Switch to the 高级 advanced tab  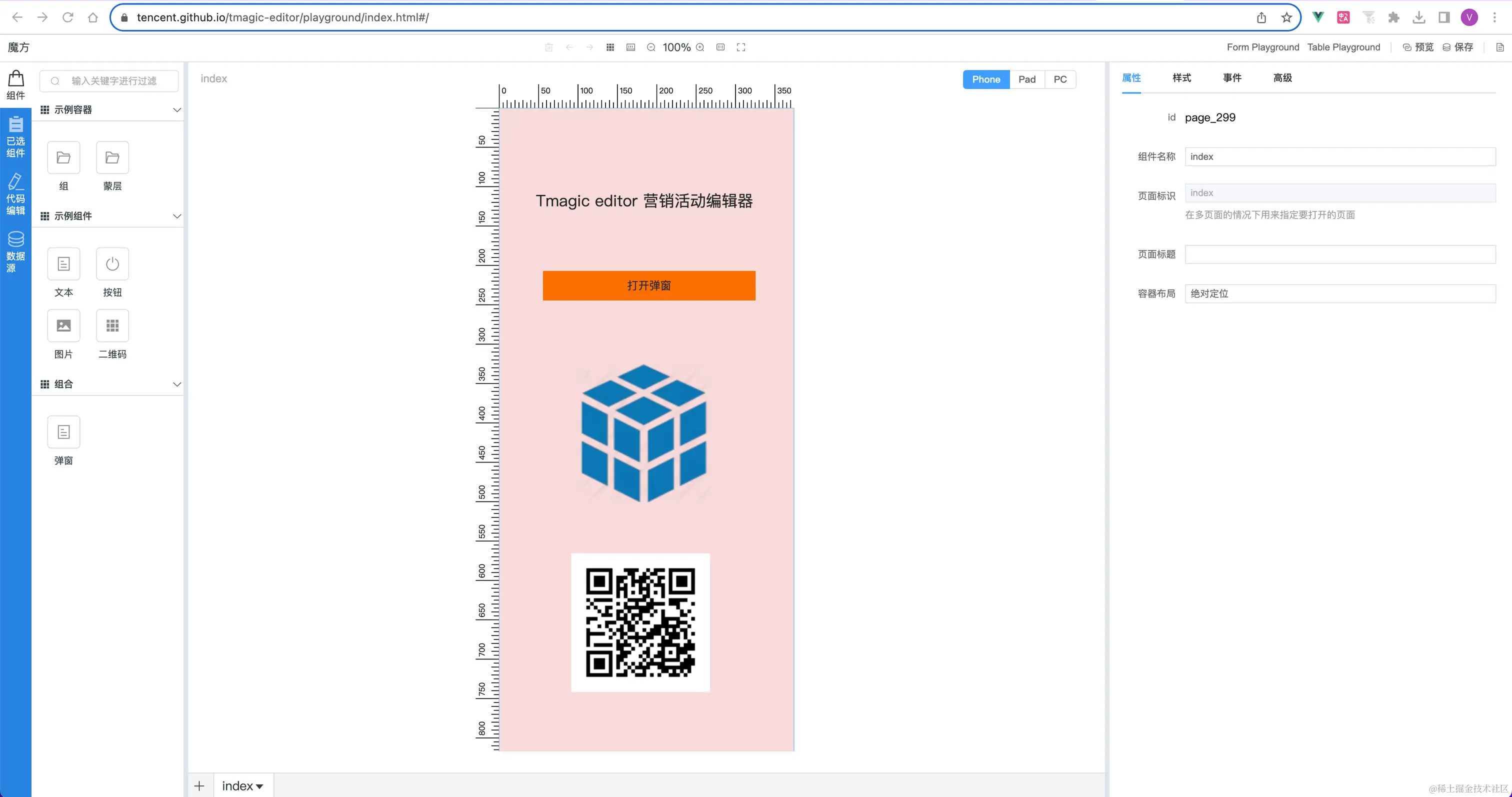point(1282,78)
